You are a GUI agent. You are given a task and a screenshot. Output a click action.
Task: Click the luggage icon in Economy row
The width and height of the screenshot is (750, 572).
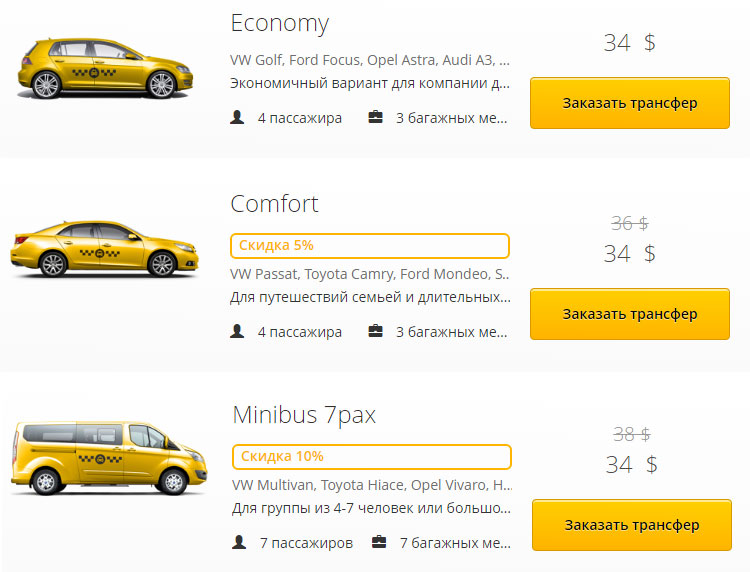click(x=376, y=118)
